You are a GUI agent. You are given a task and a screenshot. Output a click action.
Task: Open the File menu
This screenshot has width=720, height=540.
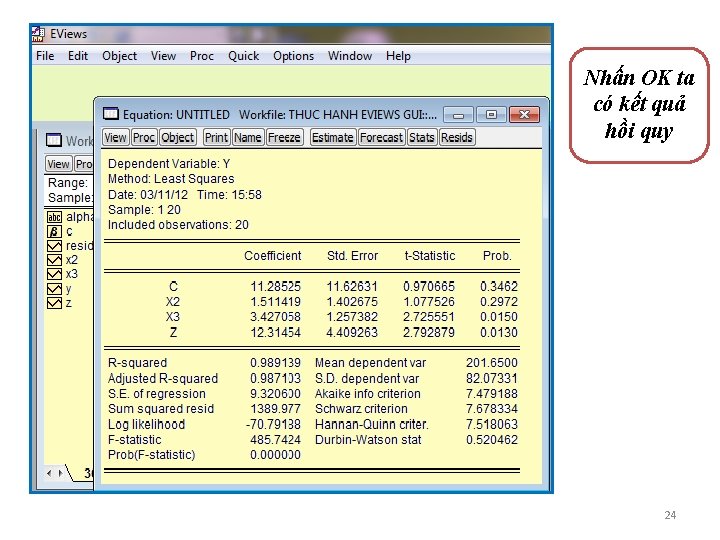[x=45, y=56]
